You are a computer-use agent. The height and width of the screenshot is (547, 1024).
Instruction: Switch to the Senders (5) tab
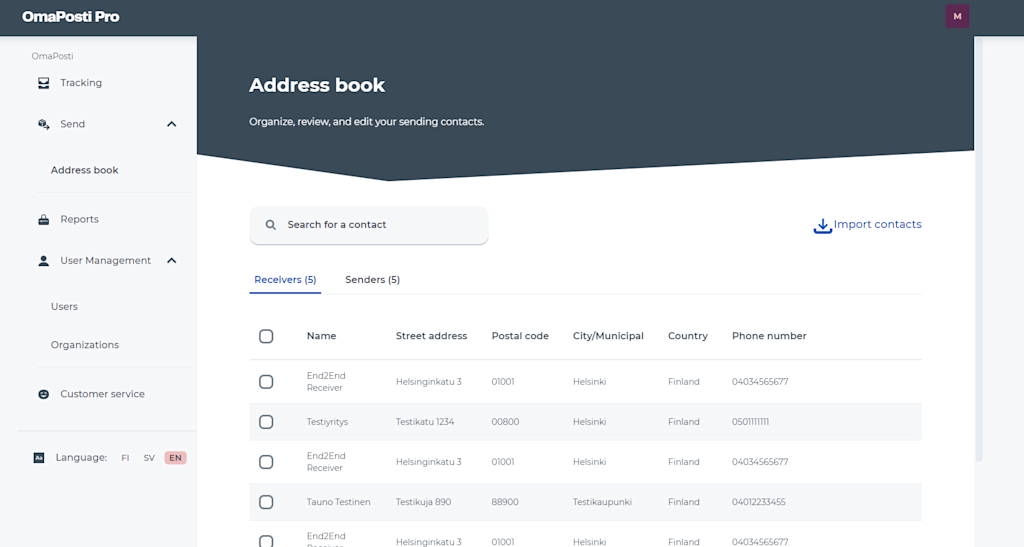pos(372,279)
